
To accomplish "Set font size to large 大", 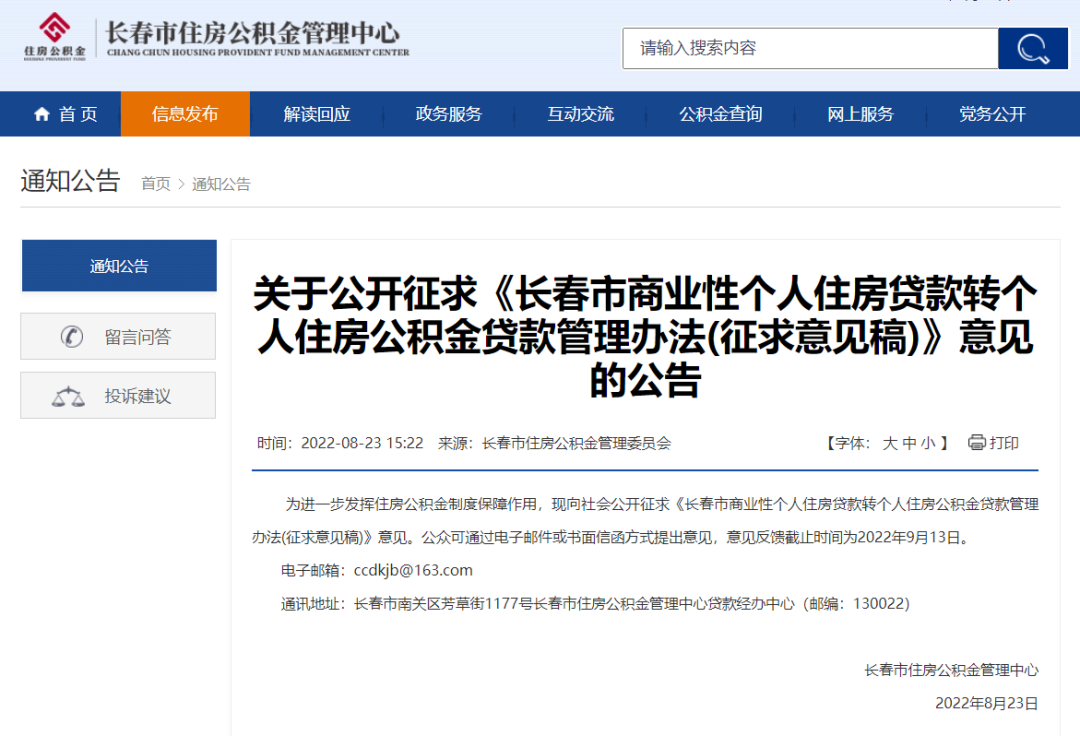I will click(889, 443).
